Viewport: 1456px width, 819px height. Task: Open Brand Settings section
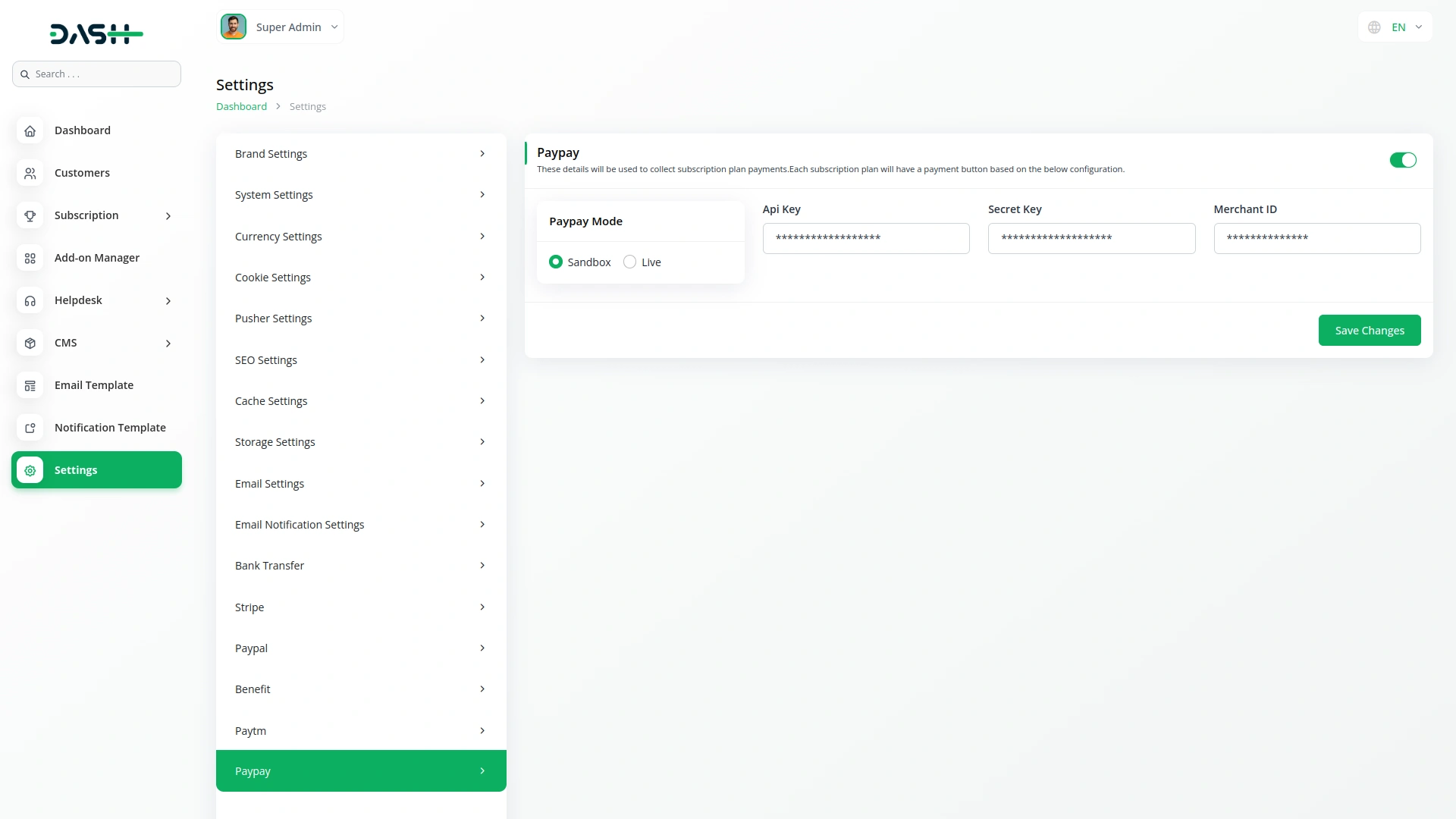coord(361,154)
